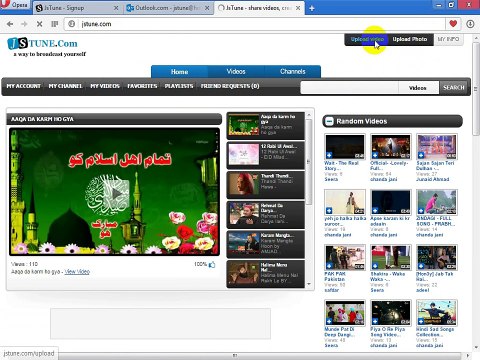Select the Home navigation tab
The width and height of the screenshot is (480, 360).
pos(179,72)
